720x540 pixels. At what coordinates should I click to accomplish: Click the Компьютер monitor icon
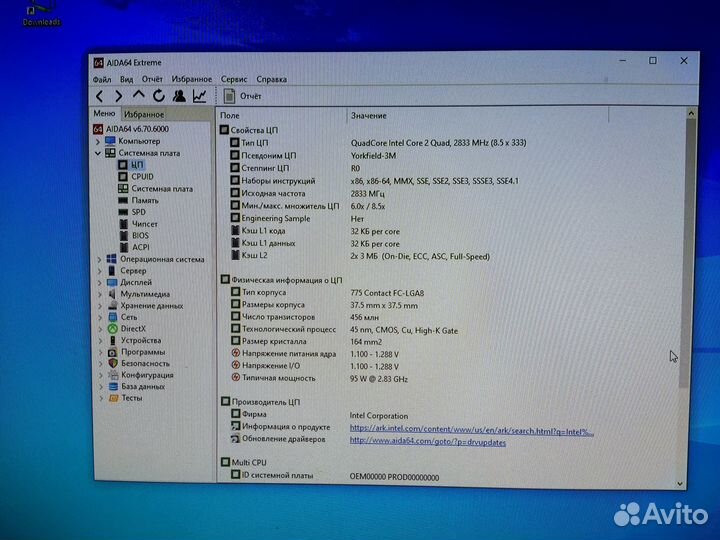[110, 141]
